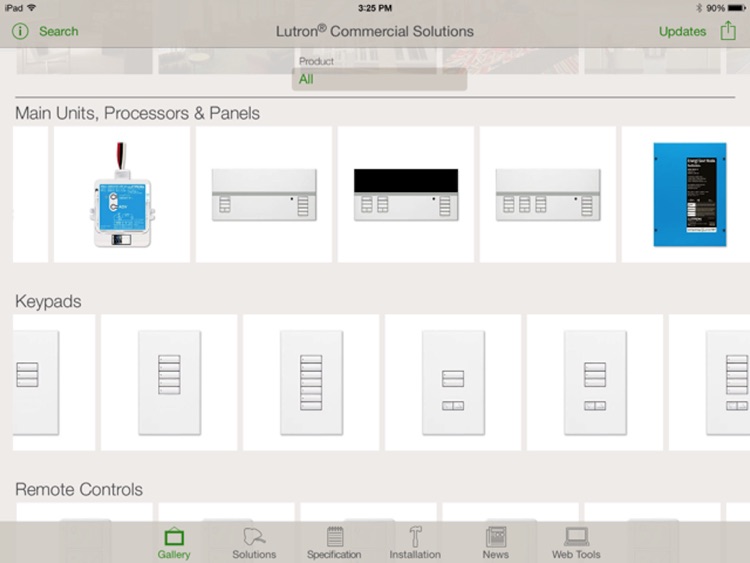Open the five-button keypad product
The height and width of the screenshot is (563, 750).
[169, 382]
